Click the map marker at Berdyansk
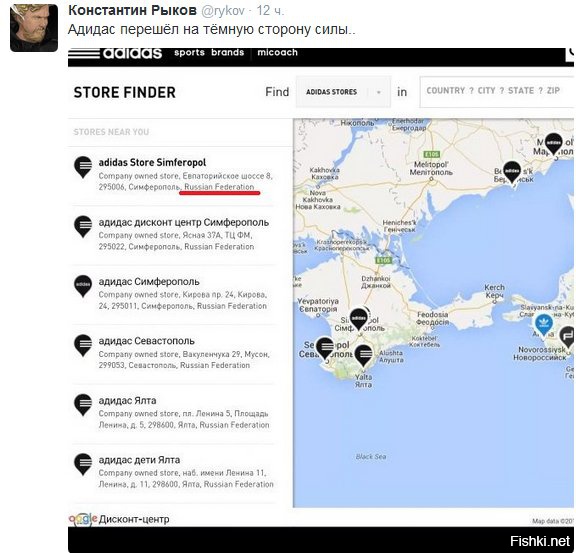Viewport: 576px width, 553px height. [512, 172]
